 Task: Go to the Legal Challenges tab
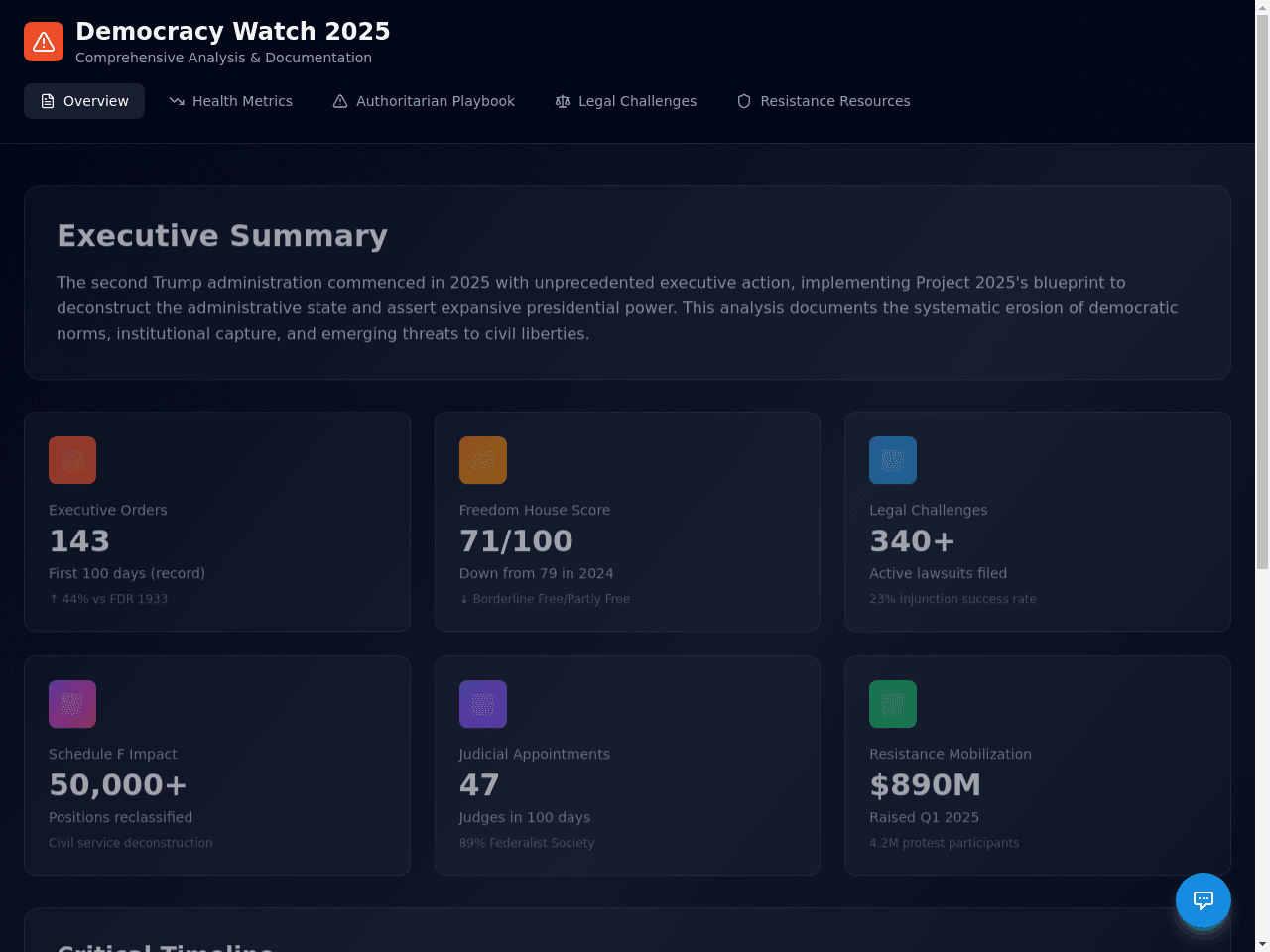(626, 101)
